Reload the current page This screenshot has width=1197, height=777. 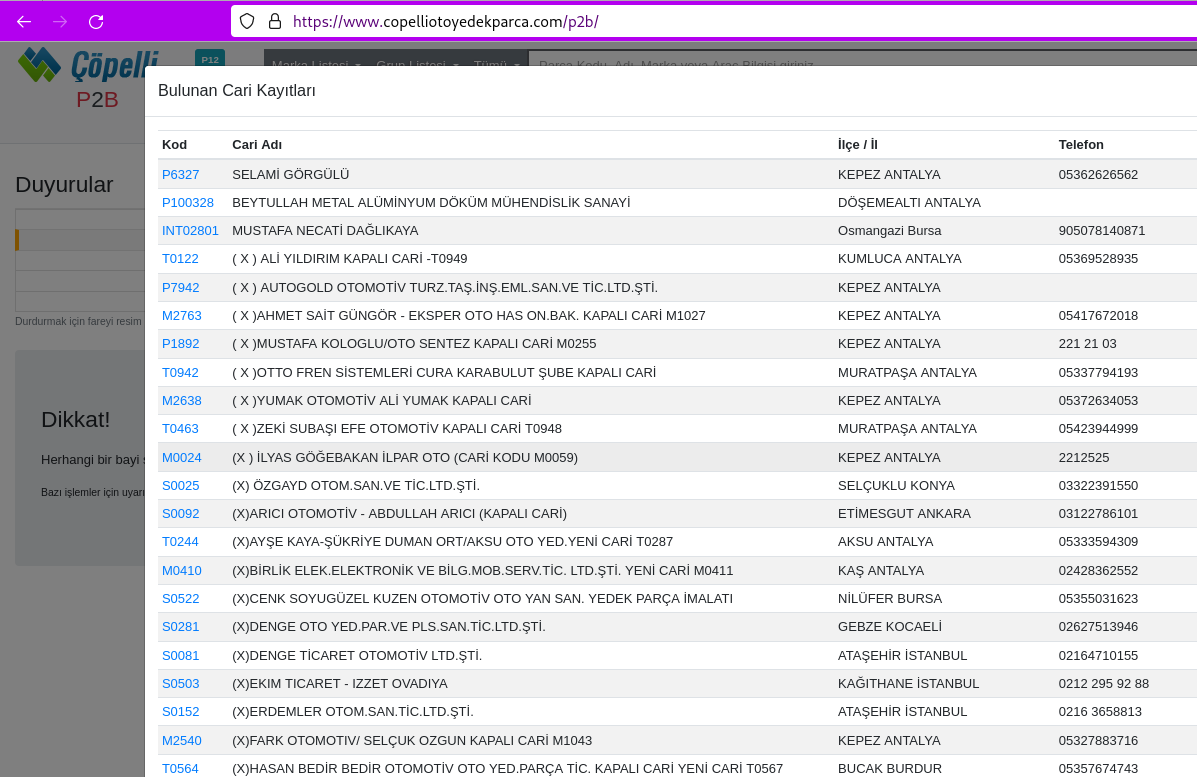[x=96, y=21]
